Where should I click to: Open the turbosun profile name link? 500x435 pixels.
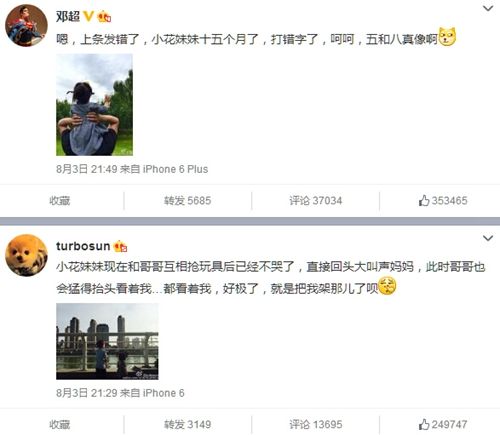(83, 246)
